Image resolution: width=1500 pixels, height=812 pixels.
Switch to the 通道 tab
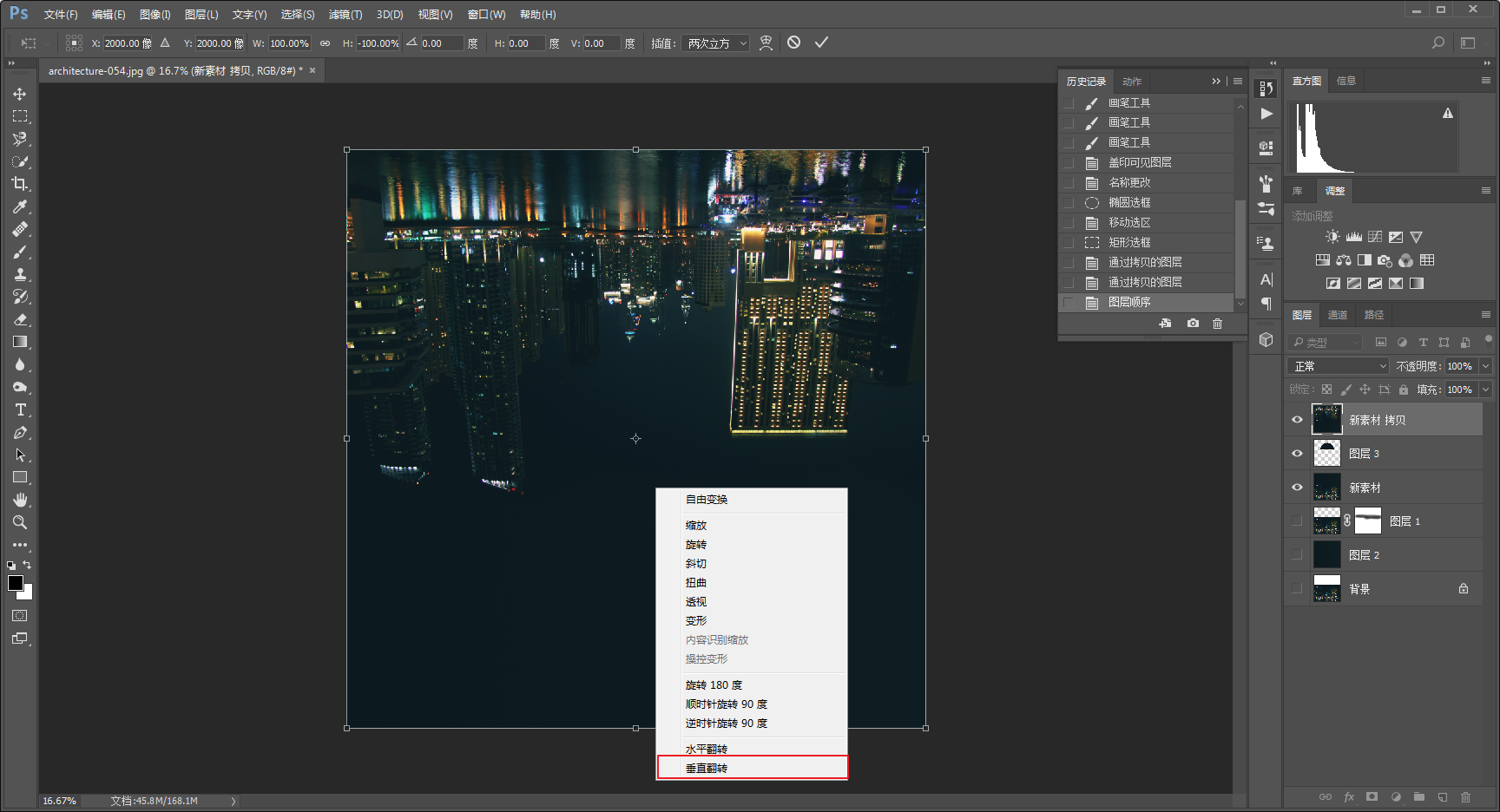[1338, 315]
